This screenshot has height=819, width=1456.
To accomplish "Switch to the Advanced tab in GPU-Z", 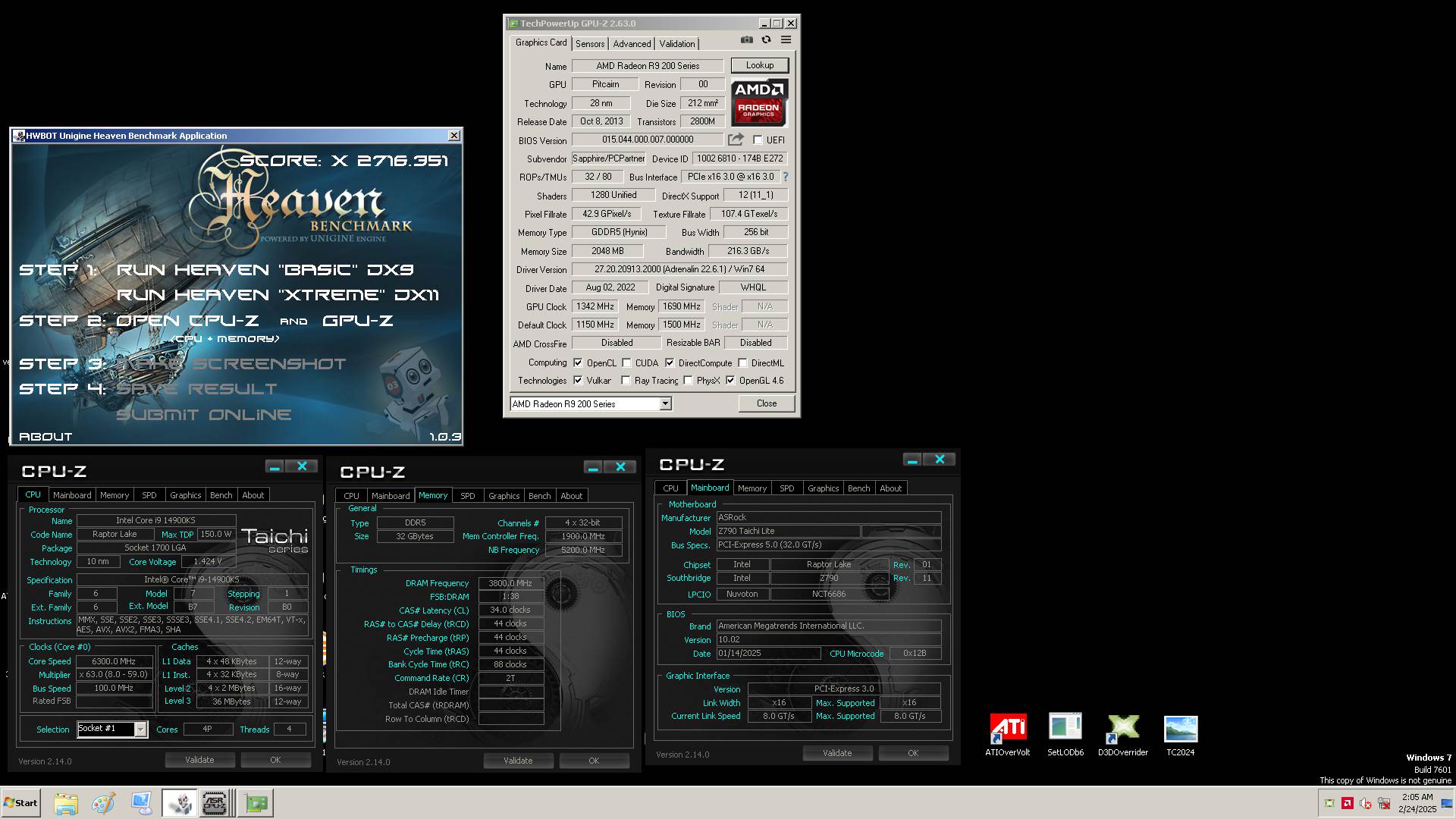I will (632, 44).
